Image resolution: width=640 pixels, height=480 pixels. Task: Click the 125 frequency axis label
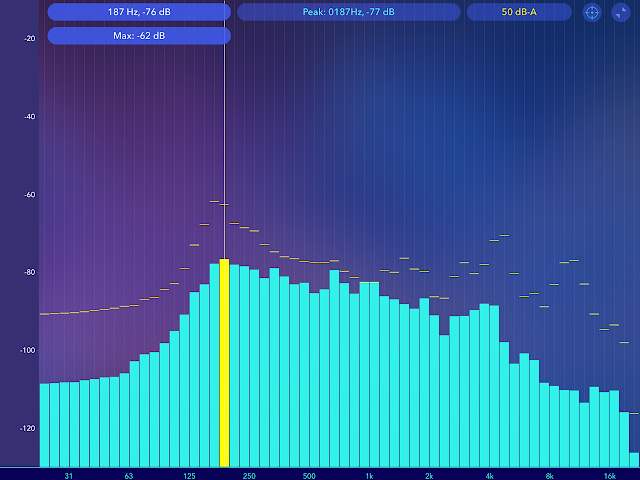tap(189, 476)
